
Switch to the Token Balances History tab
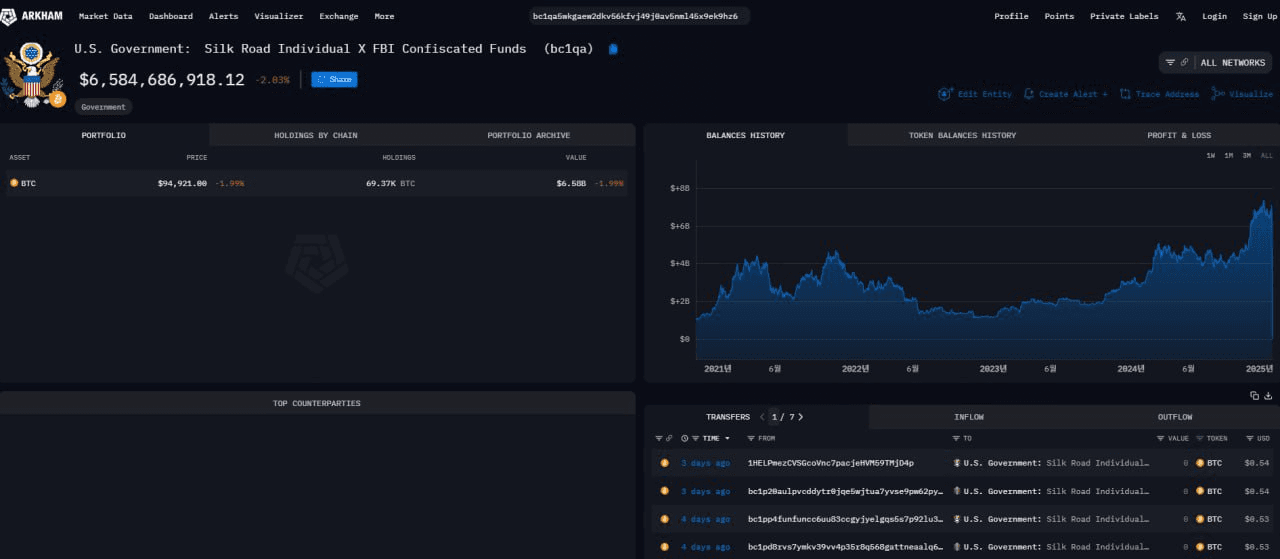pyautogui.click(x=962, y=135)
